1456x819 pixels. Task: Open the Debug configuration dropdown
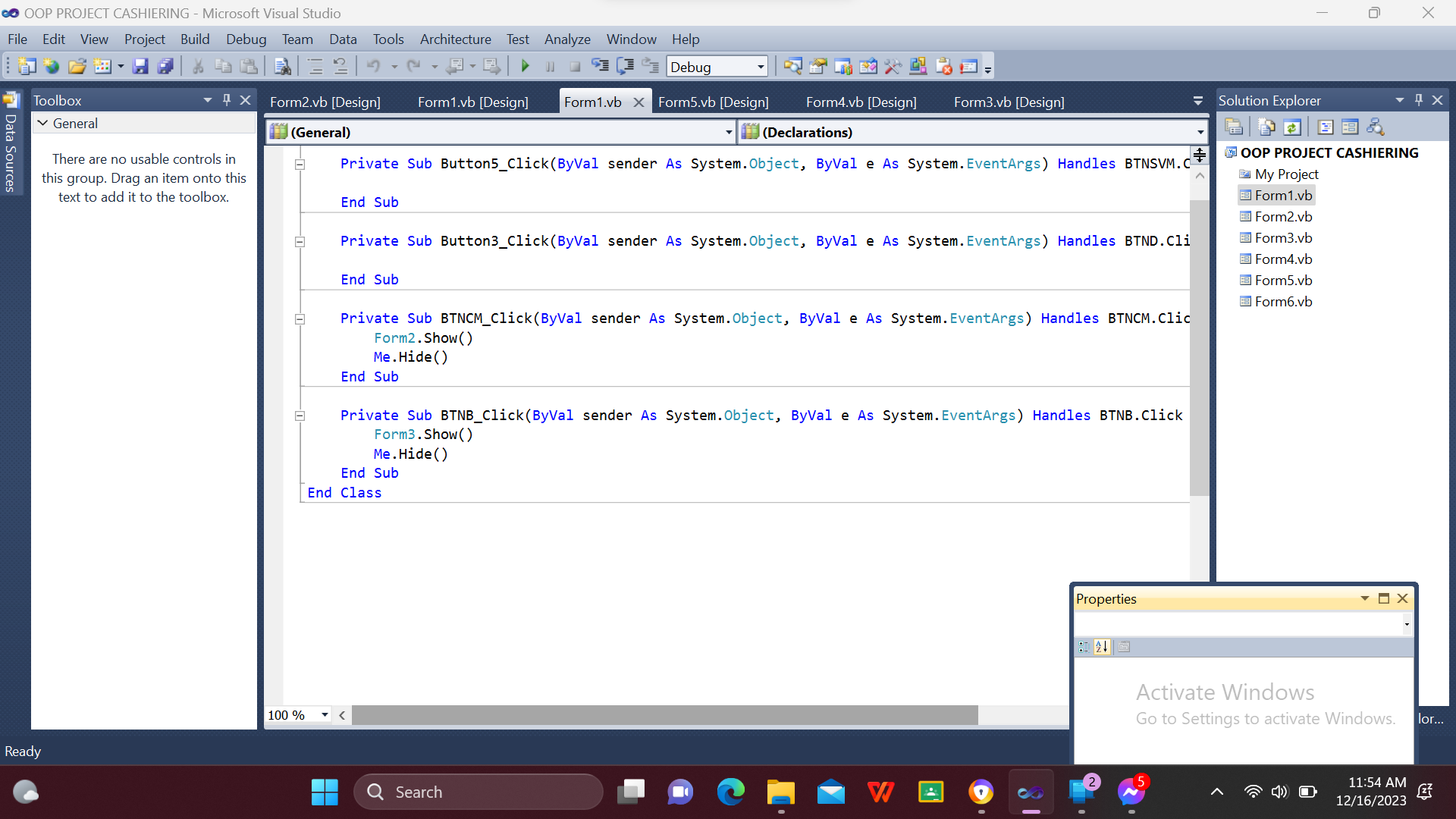(760, 67)
